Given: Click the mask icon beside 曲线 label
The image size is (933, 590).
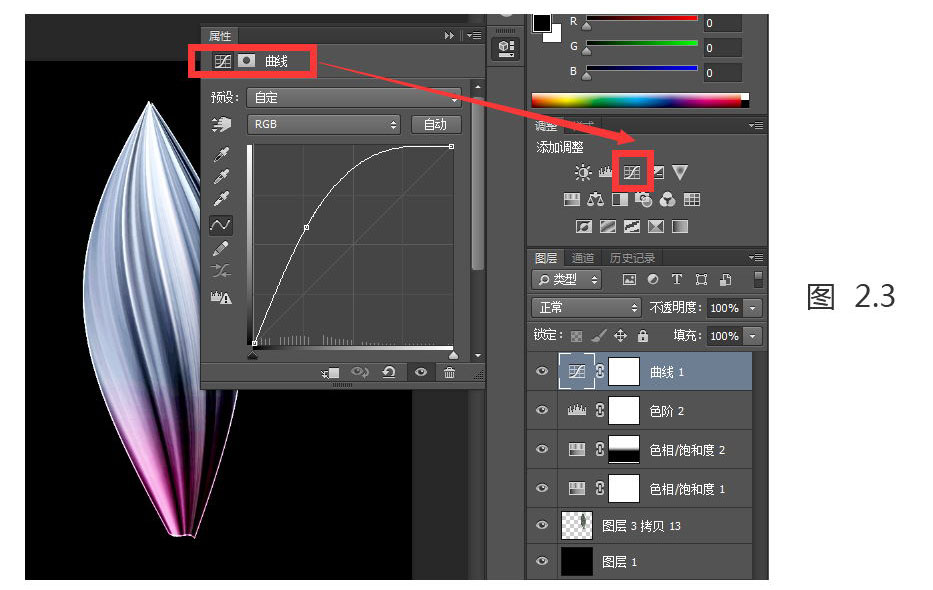Looking at the screenshot, I should coord(246,61).
